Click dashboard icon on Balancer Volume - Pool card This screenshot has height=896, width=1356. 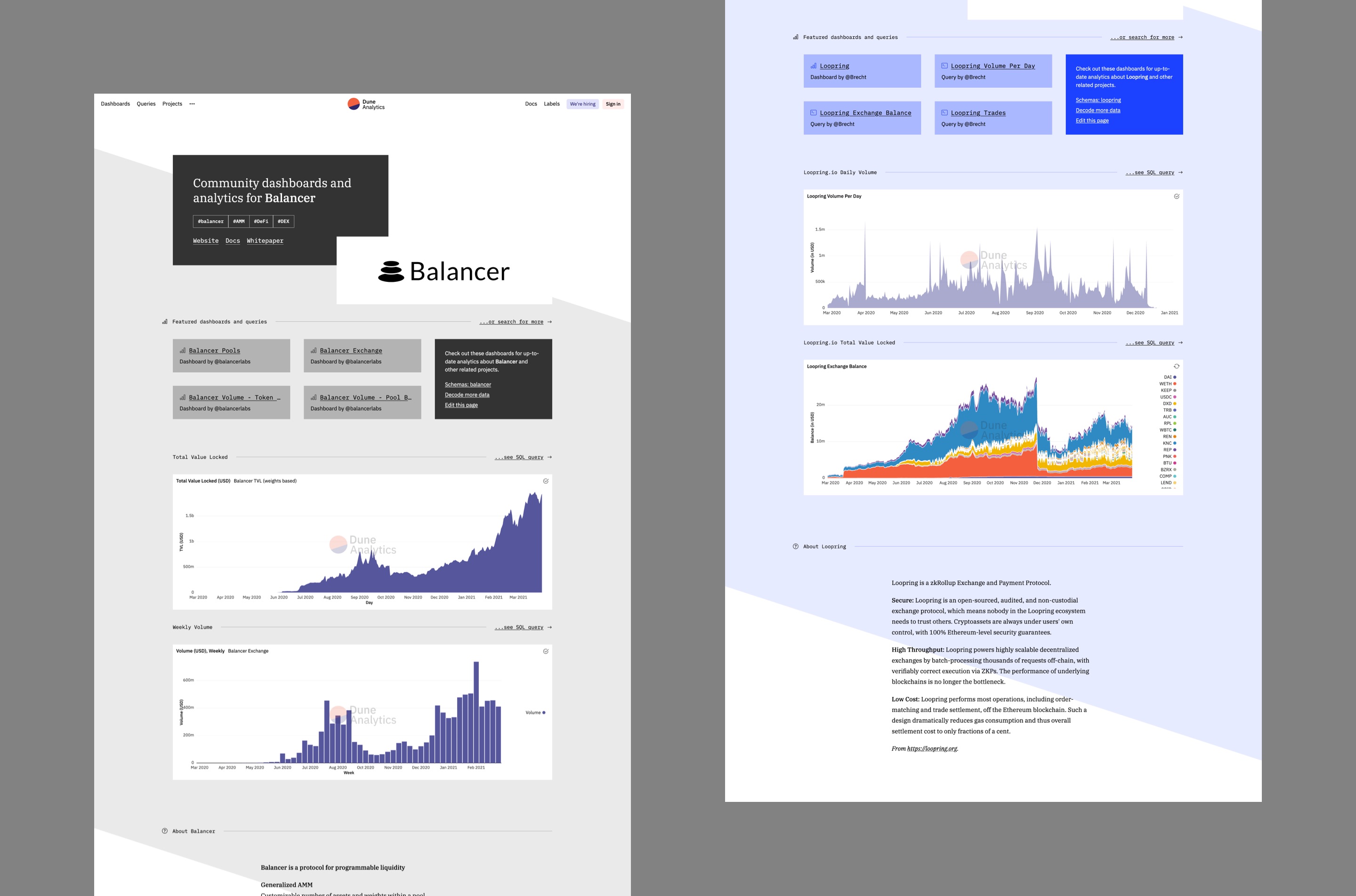point(314,397)
